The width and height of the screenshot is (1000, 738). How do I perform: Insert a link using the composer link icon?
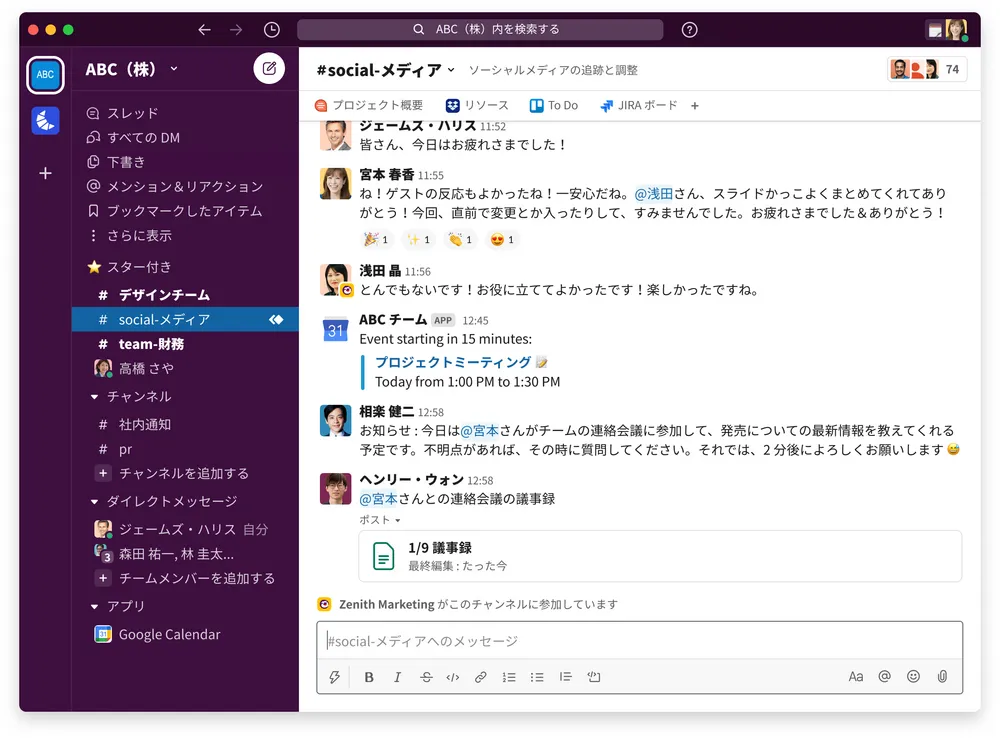point(480,677)
